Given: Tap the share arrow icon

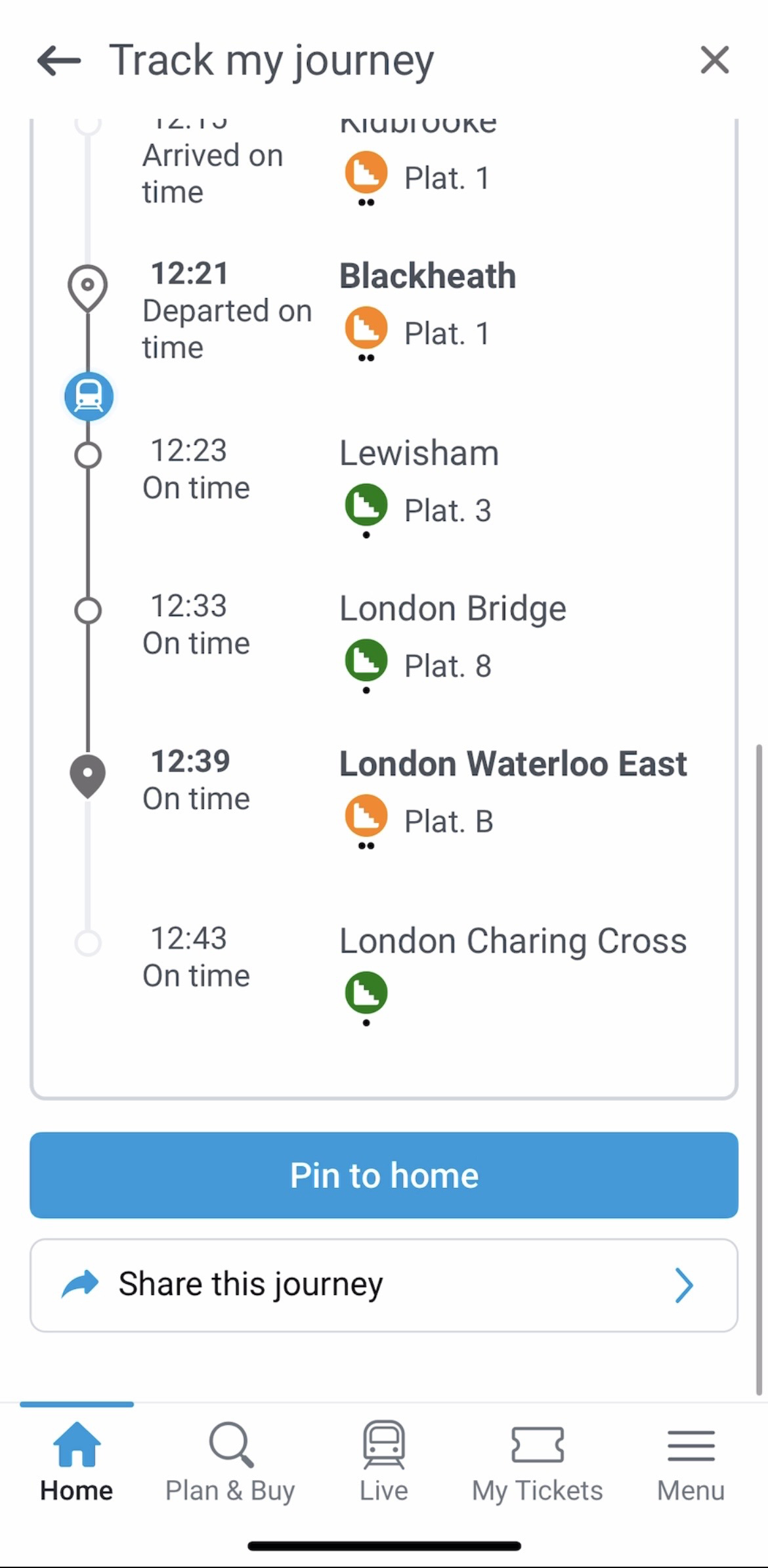Looking at the screenshot, I should coord(80,1284).
